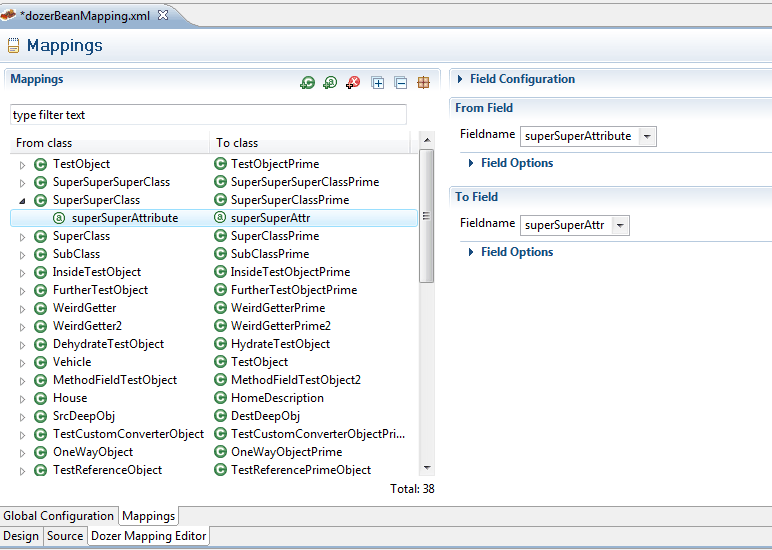Switch to the Design tab
Viewport: 772px width, 550px height.
point(21,536)
